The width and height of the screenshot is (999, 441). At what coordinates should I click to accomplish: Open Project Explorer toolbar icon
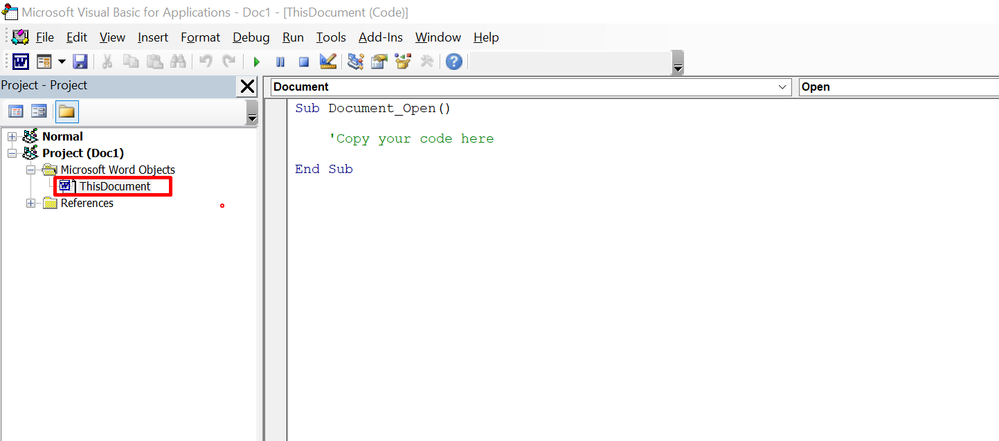click(356, 62)
